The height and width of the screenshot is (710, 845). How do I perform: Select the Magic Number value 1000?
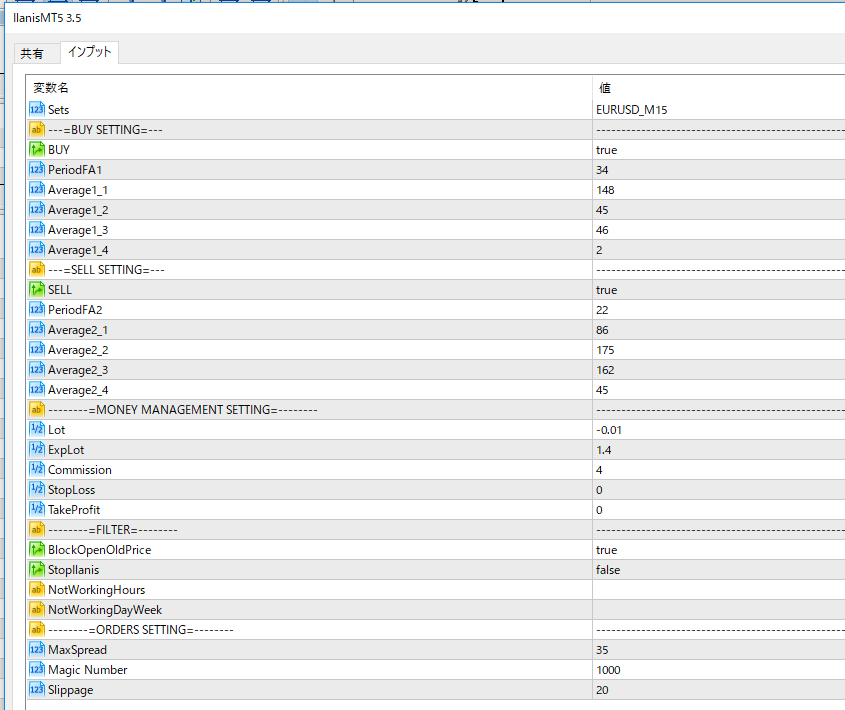tap(608, 670)
